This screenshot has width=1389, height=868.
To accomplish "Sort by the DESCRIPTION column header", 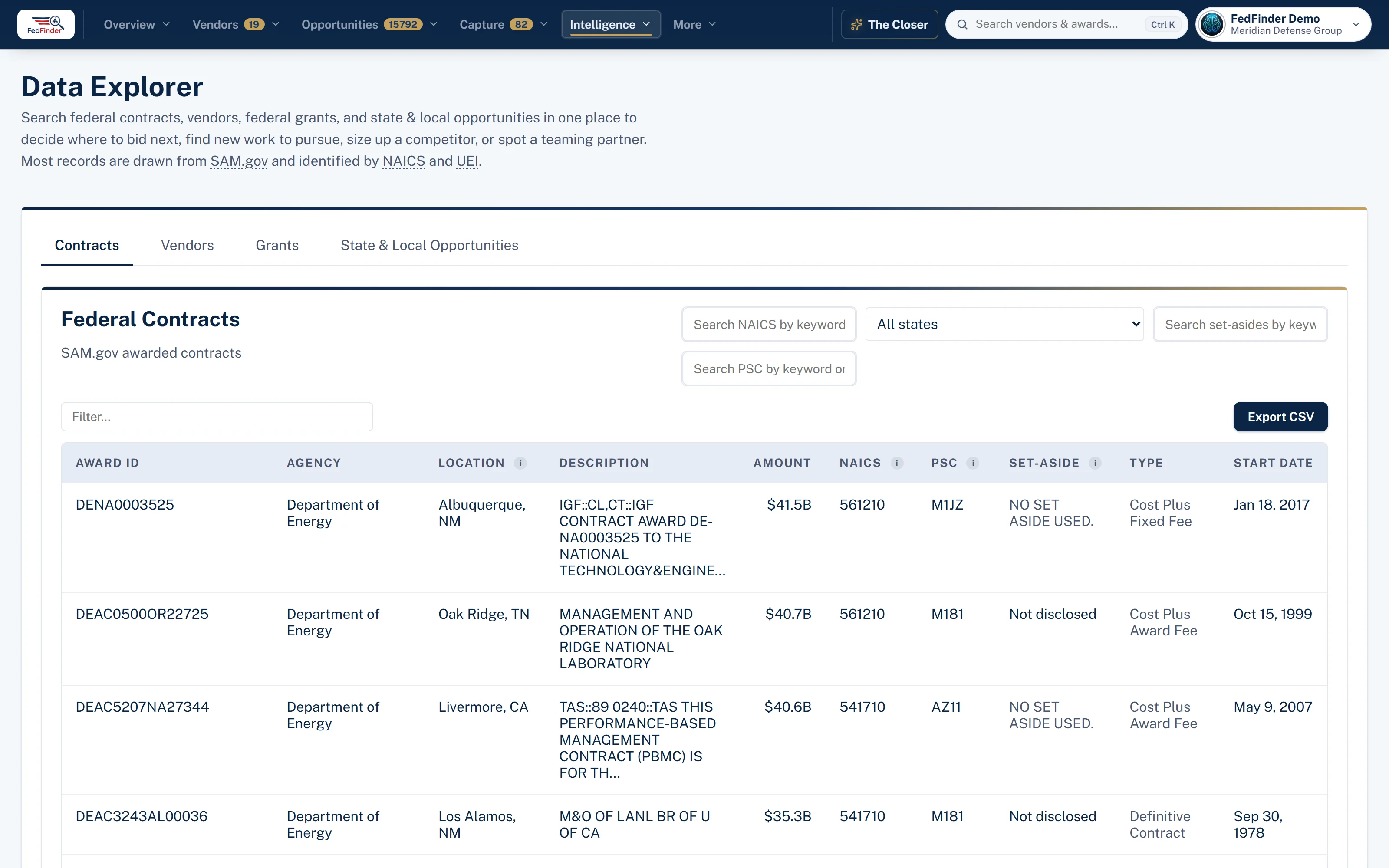I will (x=604, y=463).
